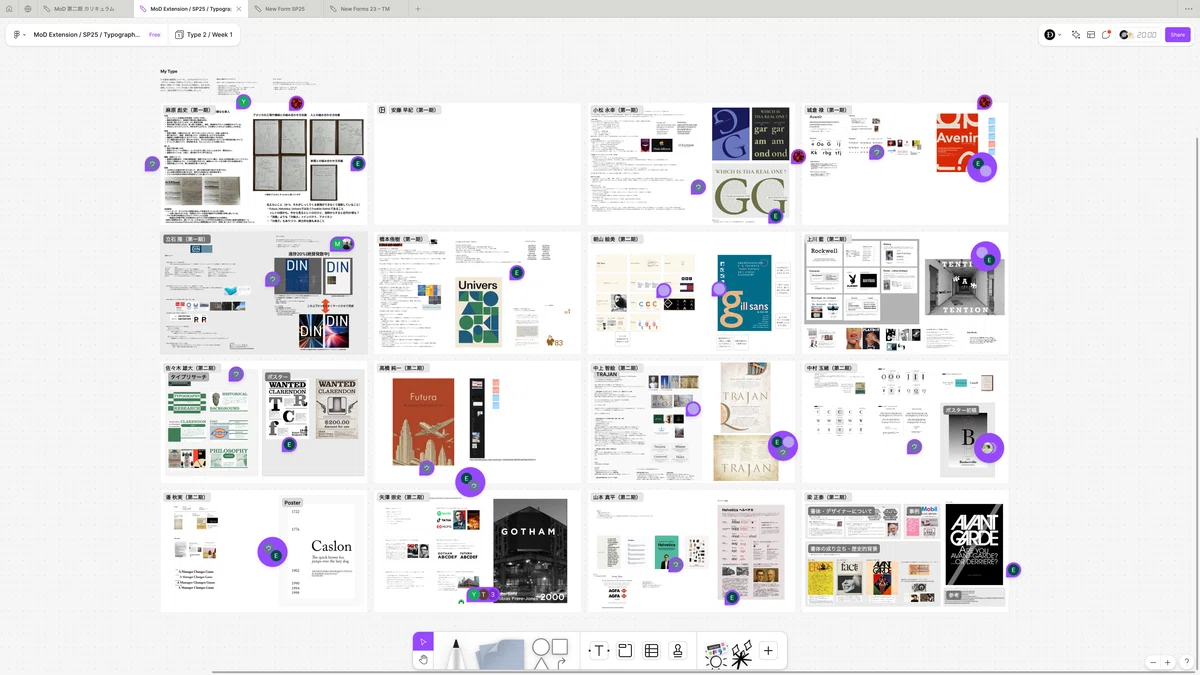Click the Share button

pos(1178,34)
